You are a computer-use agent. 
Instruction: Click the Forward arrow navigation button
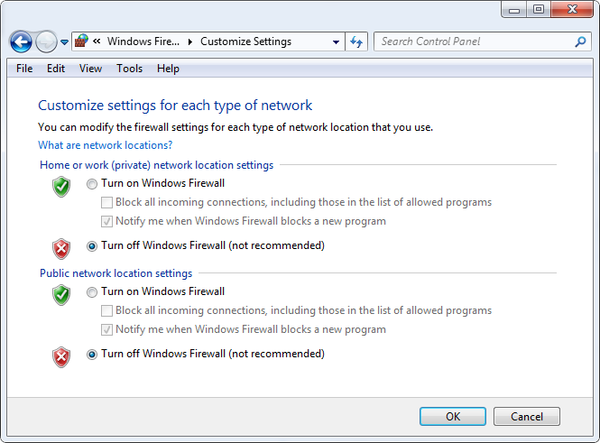point(46,42)
